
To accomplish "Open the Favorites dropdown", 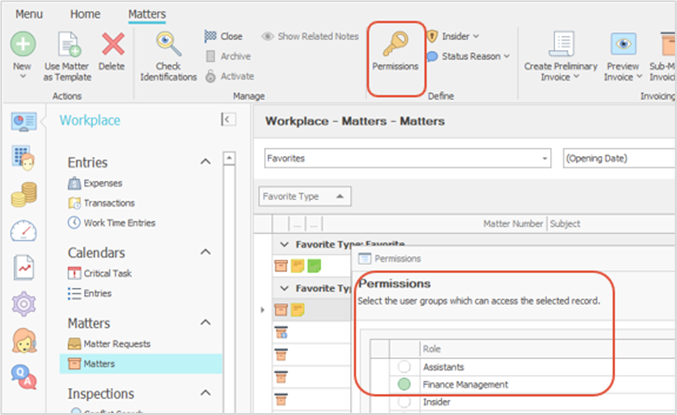I will click(408, 158).
